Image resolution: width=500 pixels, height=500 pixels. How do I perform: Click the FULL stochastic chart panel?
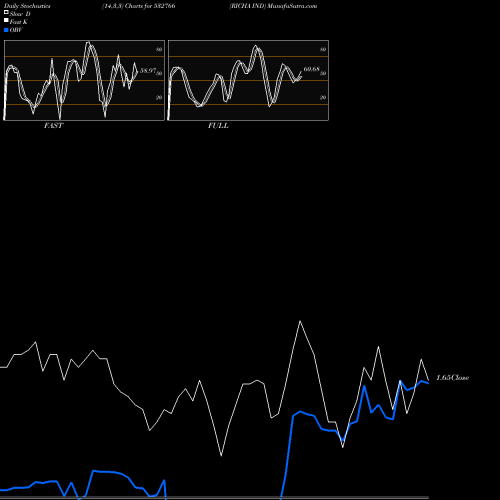[x=248, y=80]
